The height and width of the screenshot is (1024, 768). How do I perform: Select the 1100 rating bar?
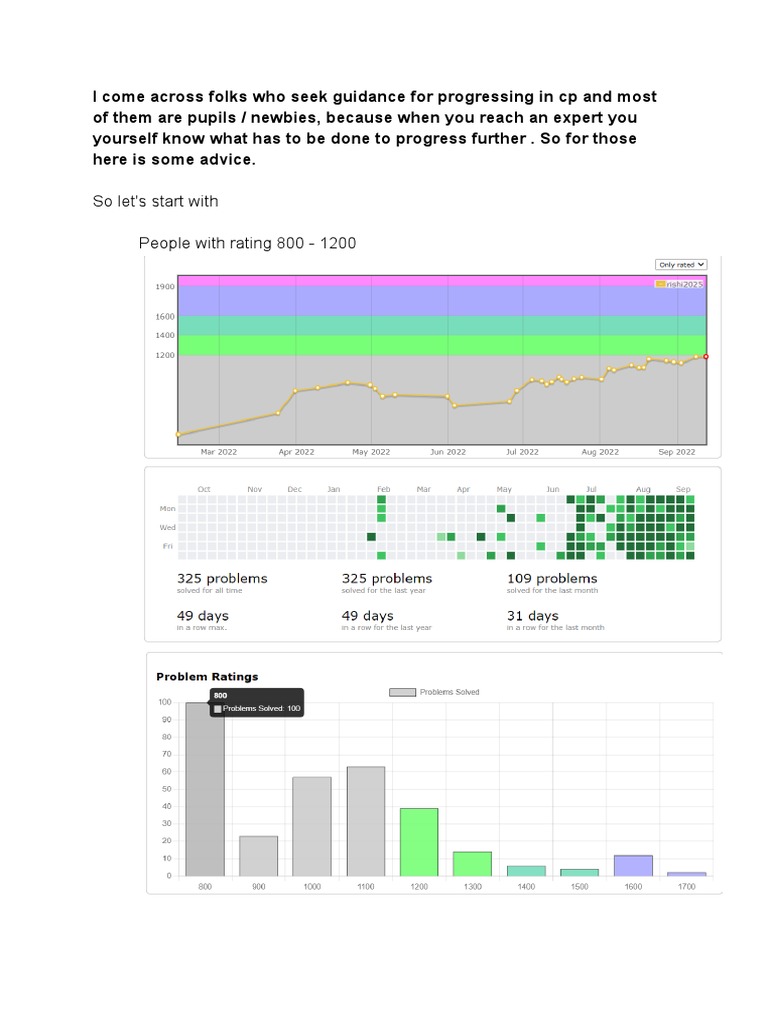click(365, 821)
